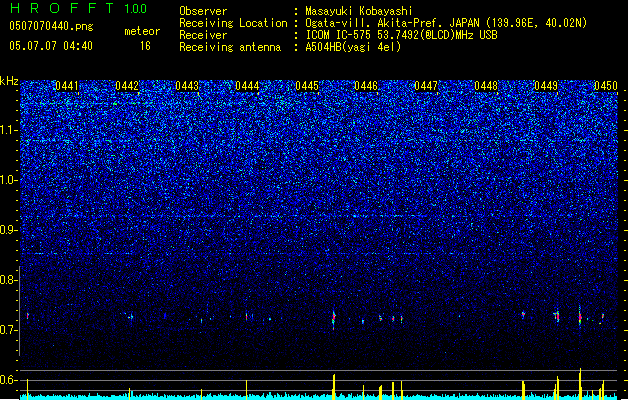
Task: Click the meteor label above the count
Action: point(142,31)
